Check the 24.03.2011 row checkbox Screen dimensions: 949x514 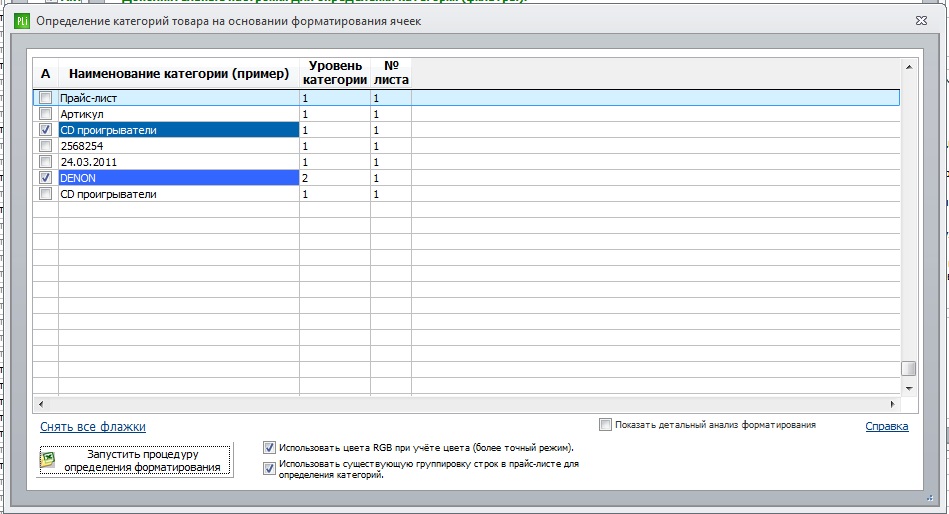[45, 162]
